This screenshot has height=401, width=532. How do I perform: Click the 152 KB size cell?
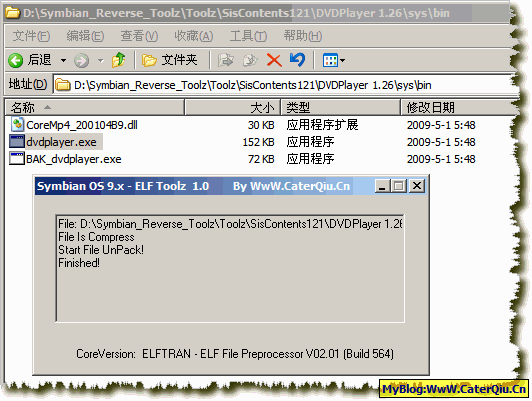258,142
